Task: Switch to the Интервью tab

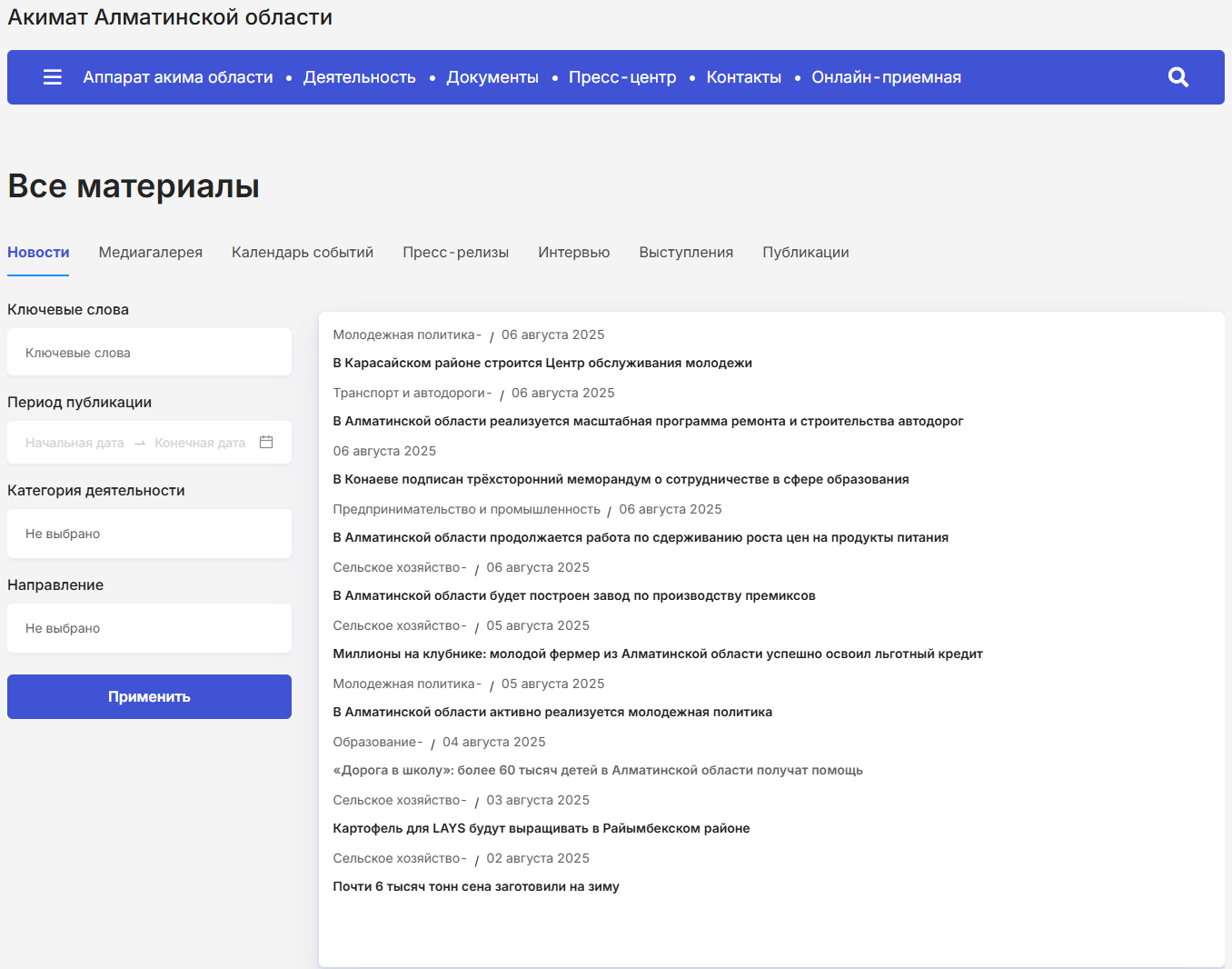Action: click(574, 253)
